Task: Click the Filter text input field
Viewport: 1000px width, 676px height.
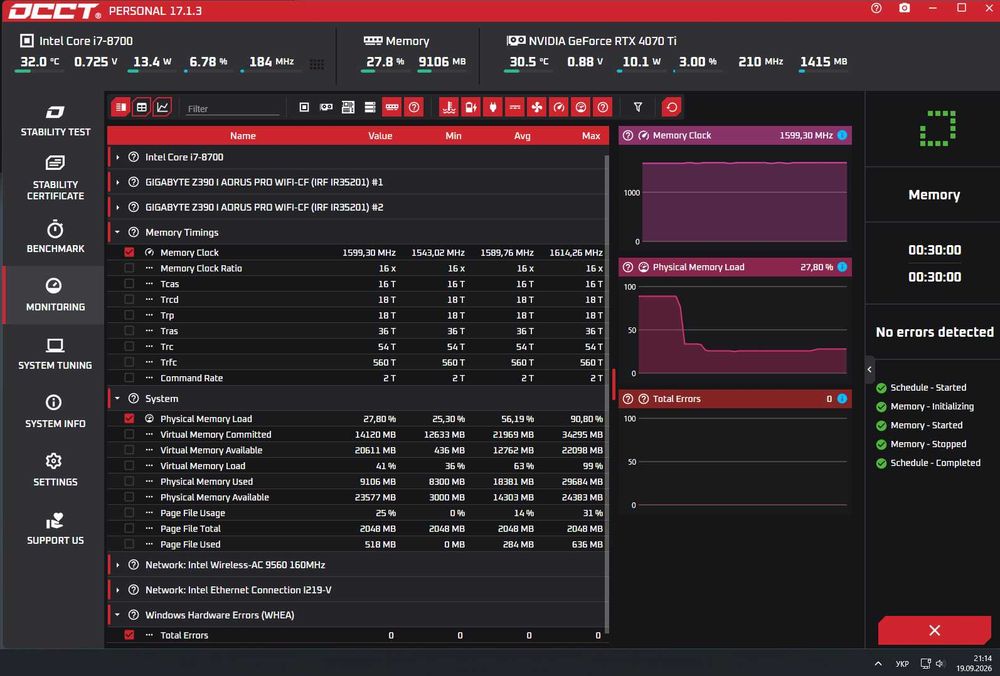Action: coord(232,108)
